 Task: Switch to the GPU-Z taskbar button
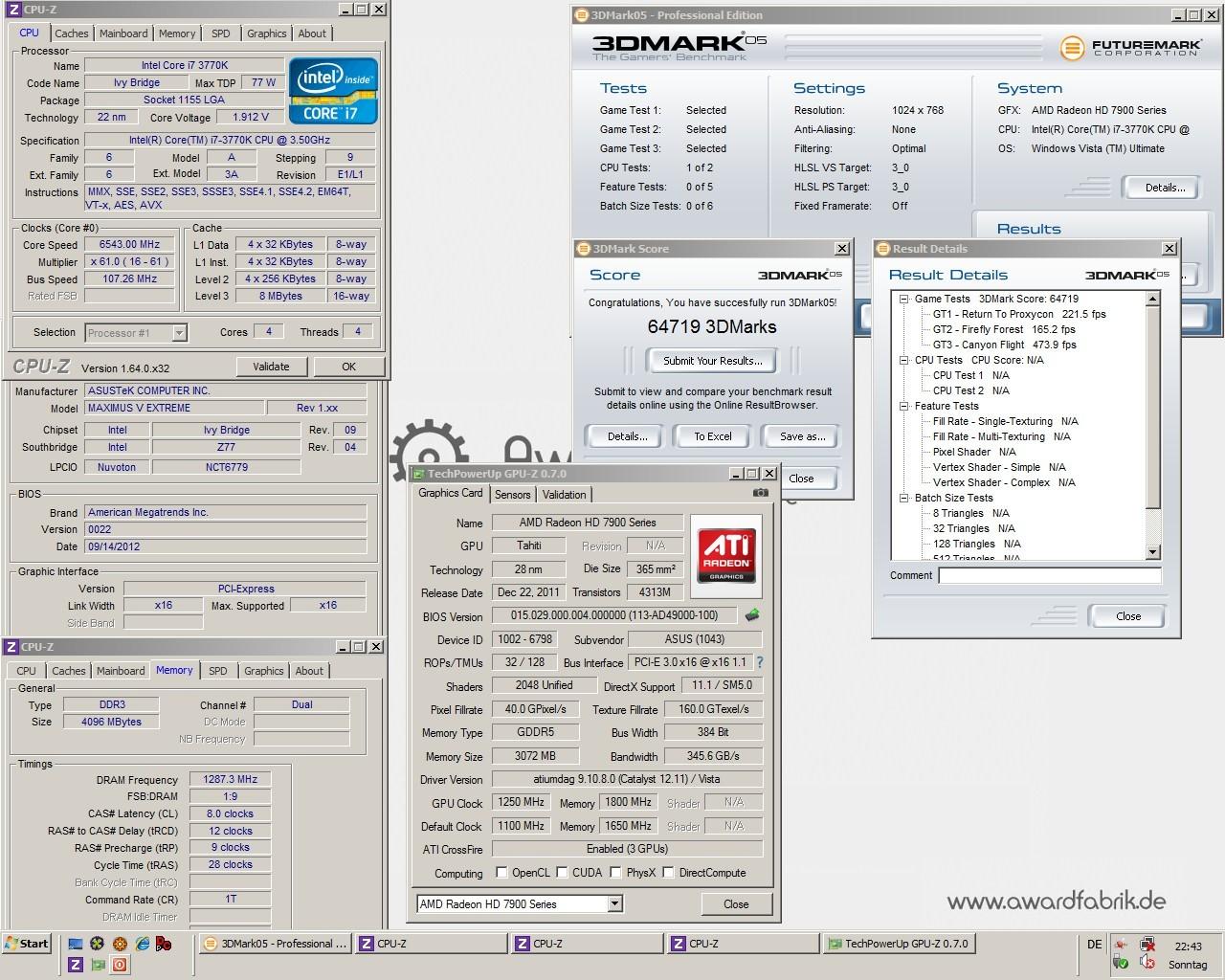pos(900,944)
